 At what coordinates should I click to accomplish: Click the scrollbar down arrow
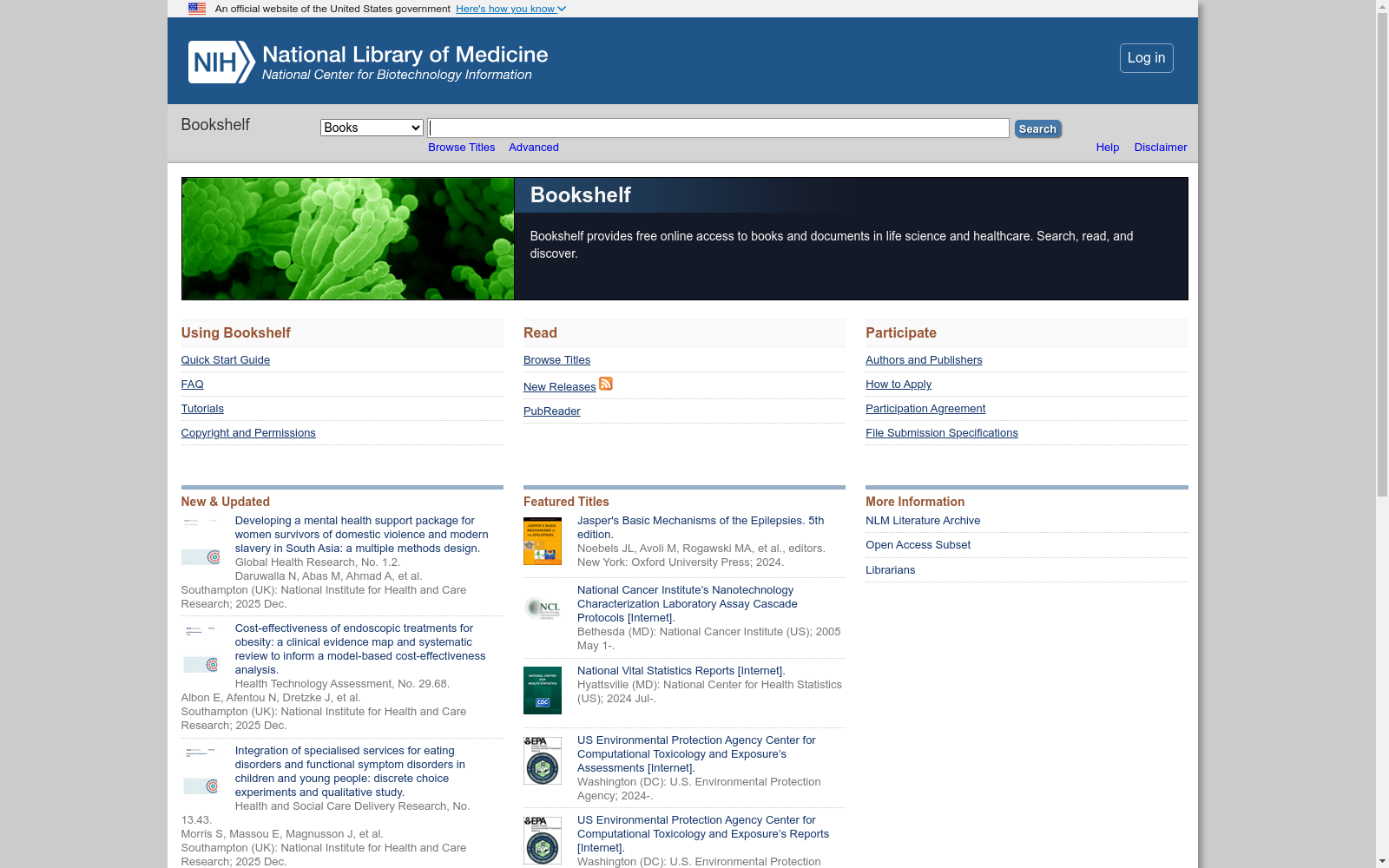point(1382,861)
